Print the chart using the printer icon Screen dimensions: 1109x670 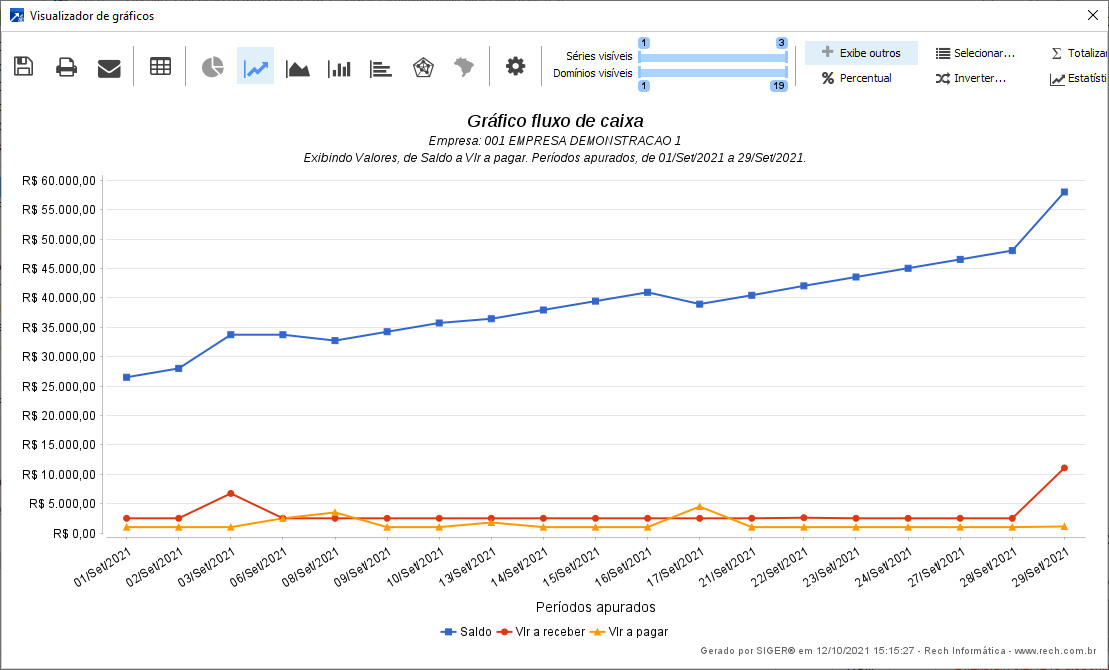point(67,67)
